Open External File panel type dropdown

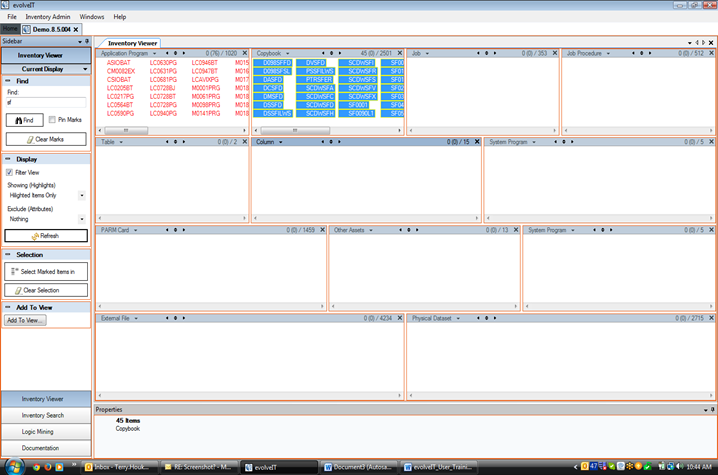click(136, 318)
